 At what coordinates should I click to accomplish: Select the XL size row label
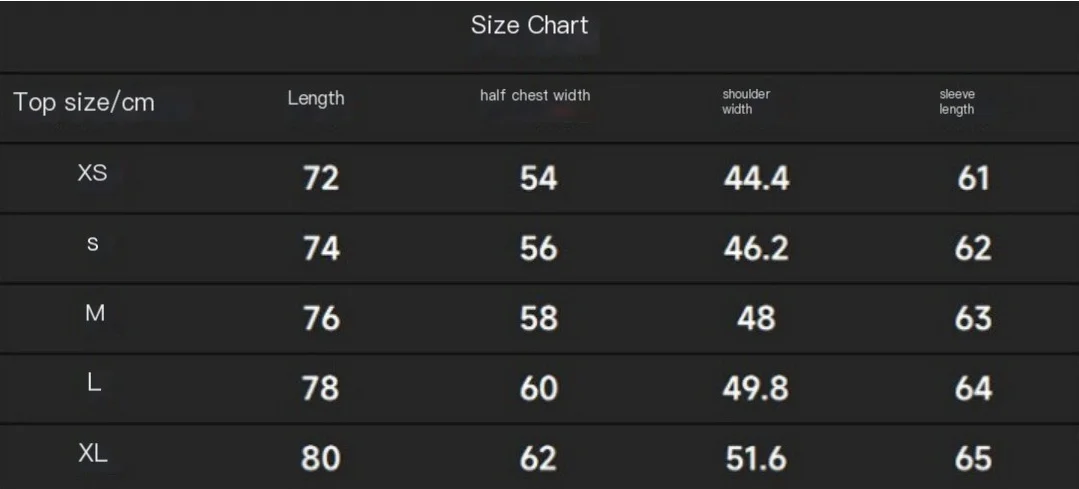(x=93, y=453)
